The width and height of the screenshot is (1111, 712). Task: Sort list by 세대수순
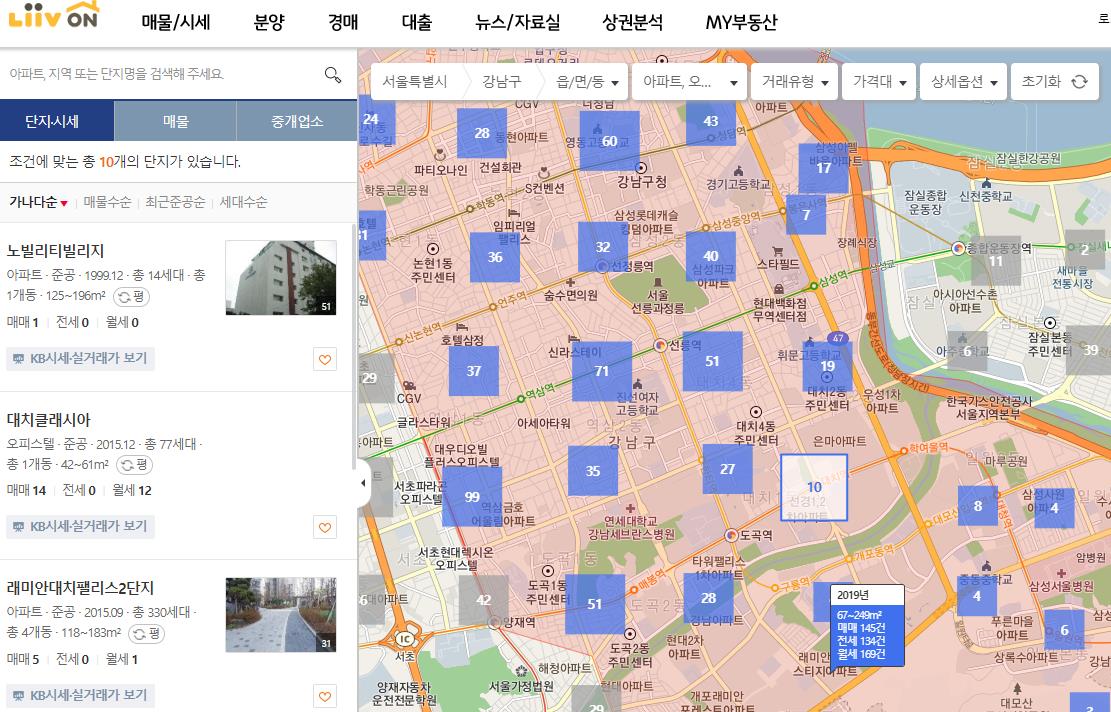coord(243,202)
